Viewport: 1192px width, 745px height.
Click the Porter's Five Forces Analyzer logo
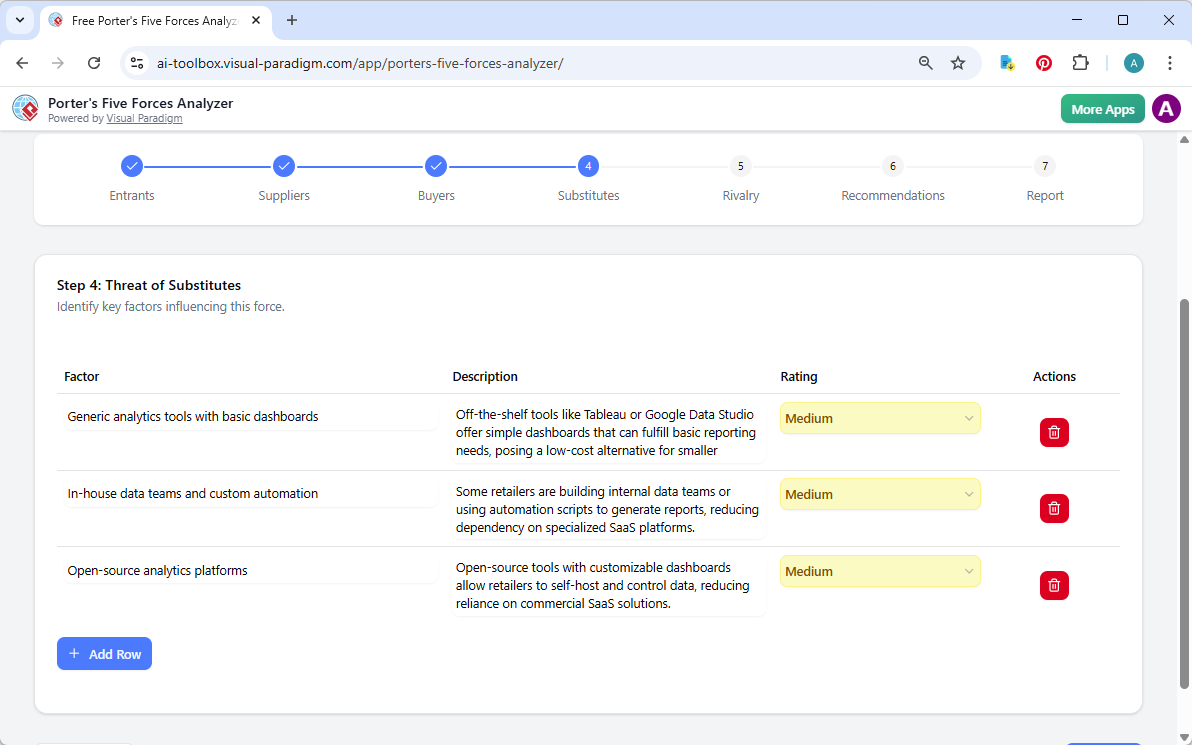coord(25,108)
